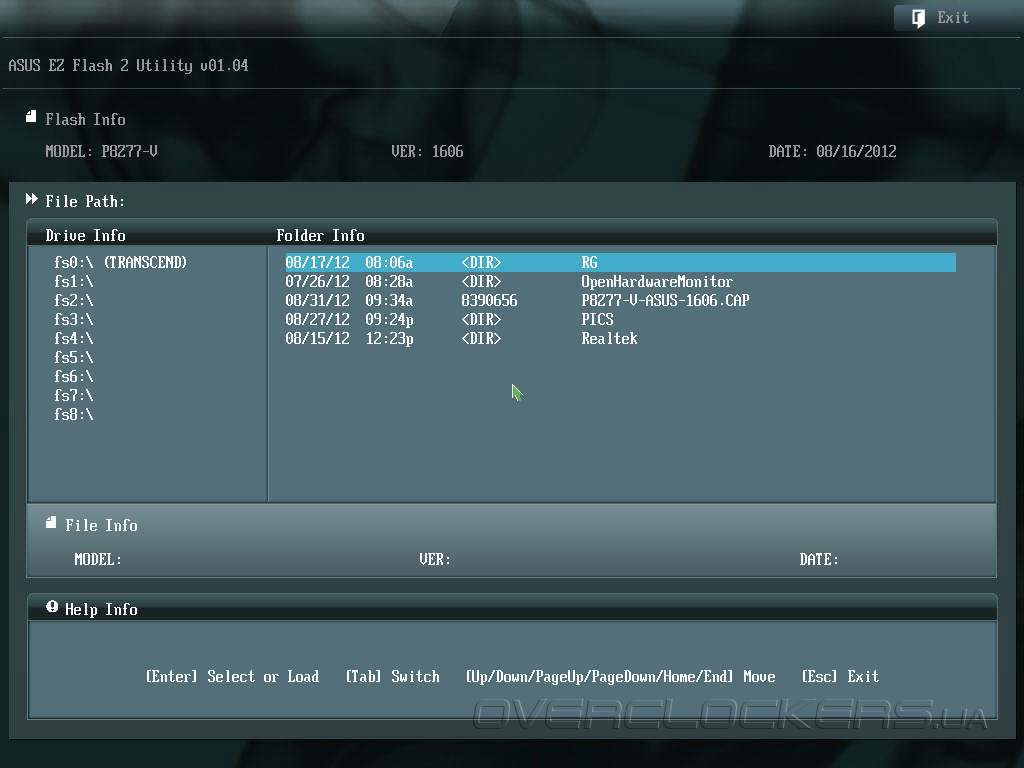This screenshot has height=768, width=1024.
Task: Click the ASUS EZ Flash 2 Utility title
Action: 128,65
